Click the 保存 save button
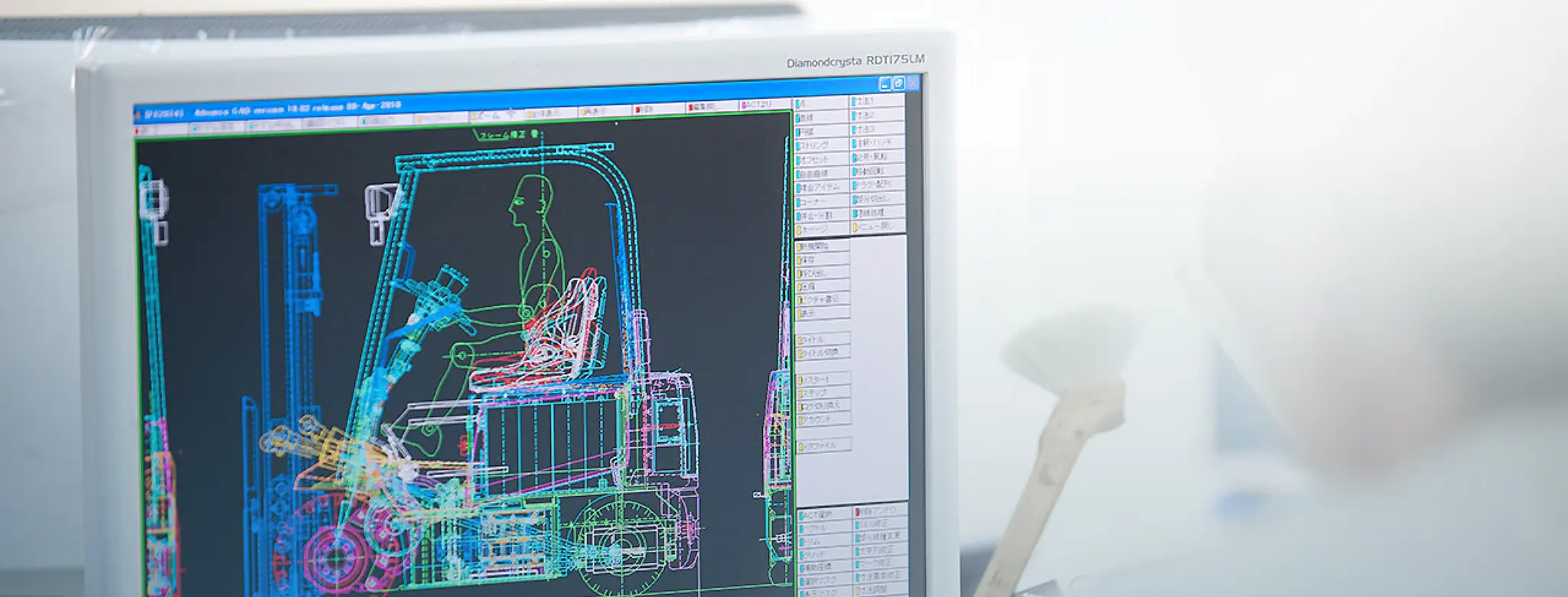 click(x=823, y=260)
